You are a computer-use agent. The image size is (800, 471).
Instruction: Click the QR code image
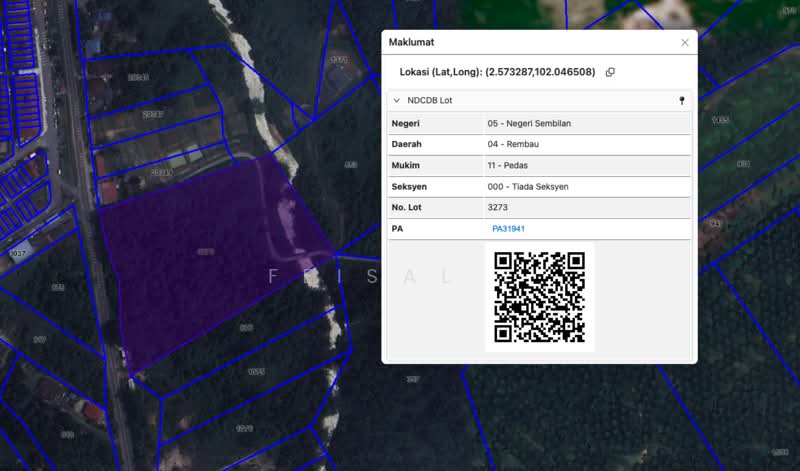pyautogui.click(x=539, y=297)
